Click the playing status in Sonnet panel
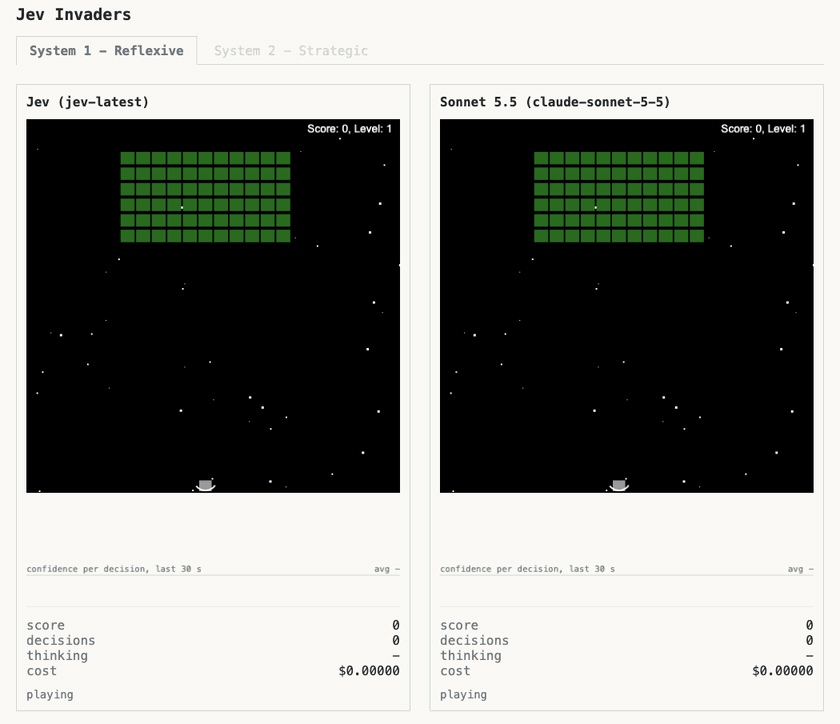Image resolution: width=840 pixels, height=724 pixels. click(463, 695)
